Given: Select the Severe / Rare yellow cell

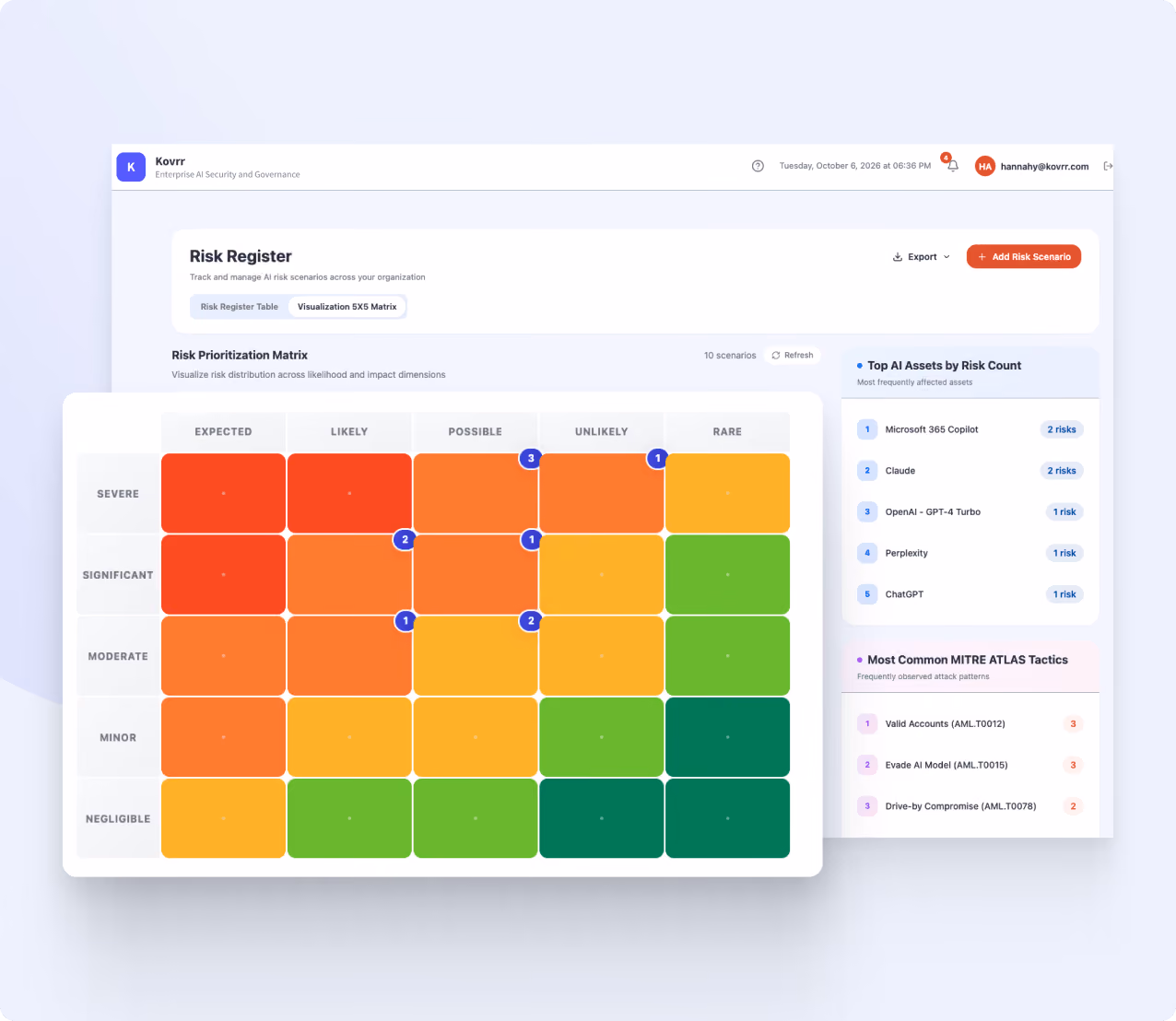Looking at the screenshot, I should [x=727, y=493].
